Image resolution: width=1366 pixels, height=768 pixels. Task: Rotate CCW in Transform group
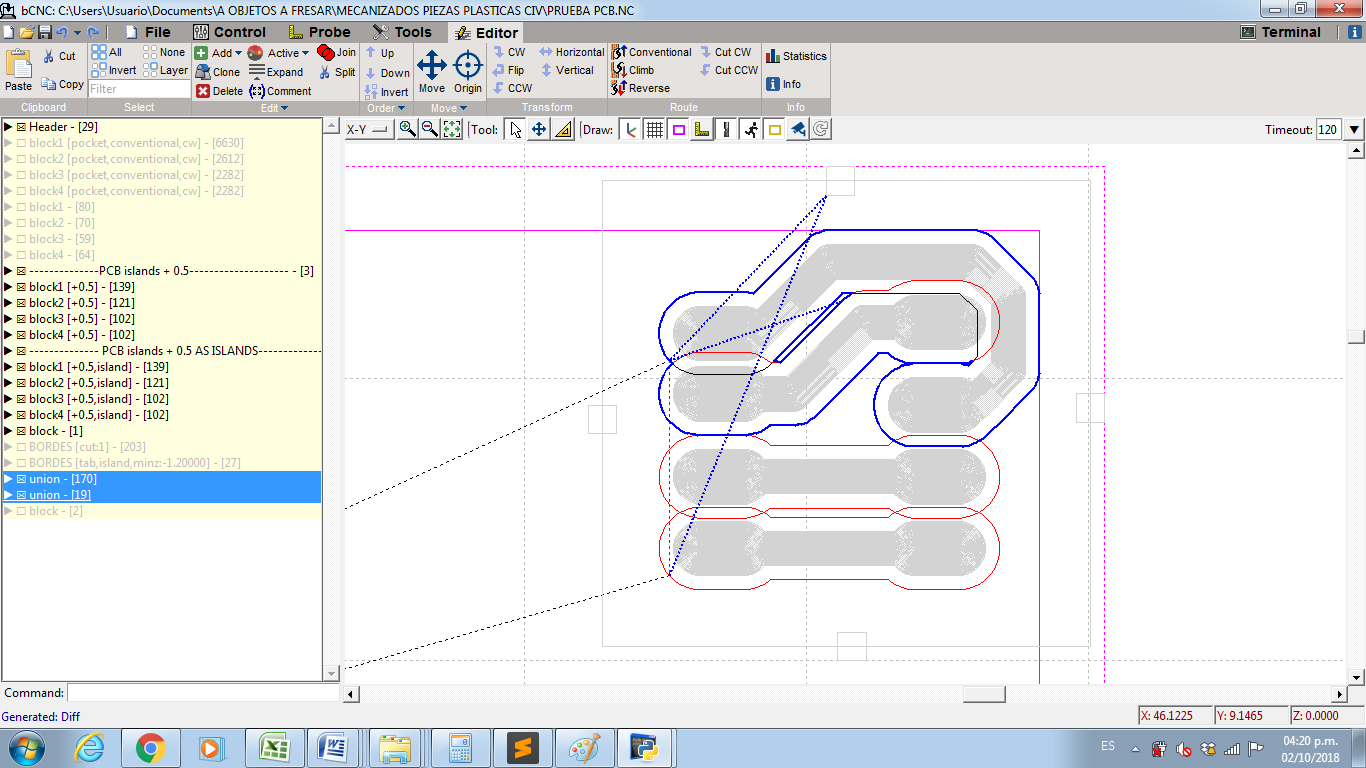[x=513, y=88]
